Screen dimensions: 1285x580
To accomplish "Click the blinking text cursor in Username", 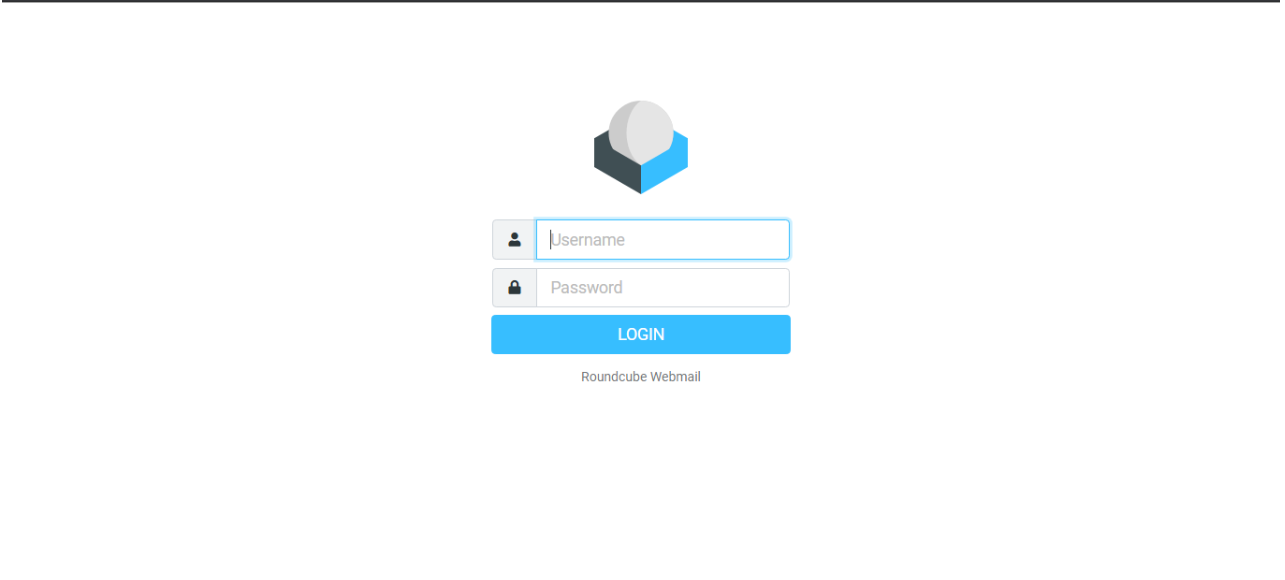I will pyautogui.click(x=551, y=240).
